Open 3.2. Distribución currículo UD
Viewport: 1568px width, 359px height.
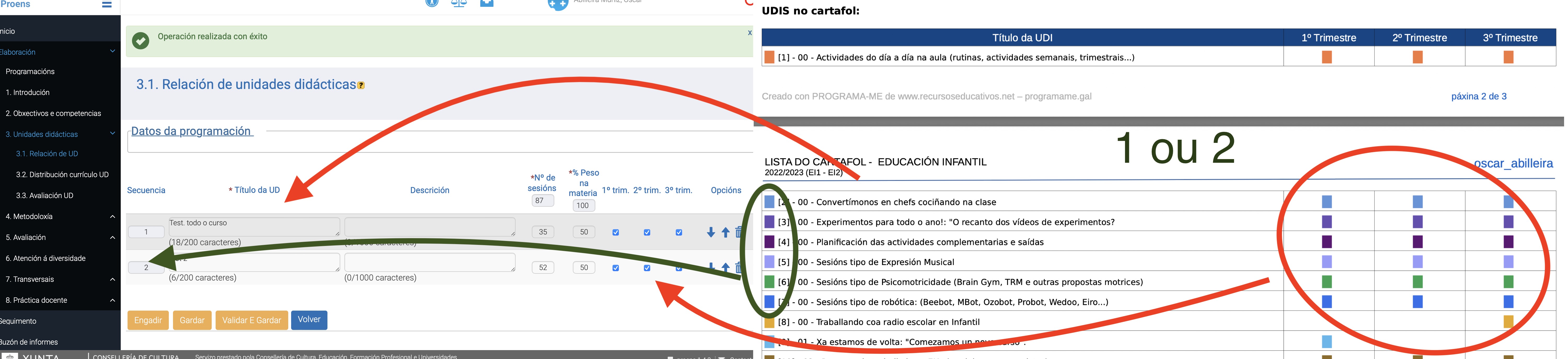coord(62,174)
